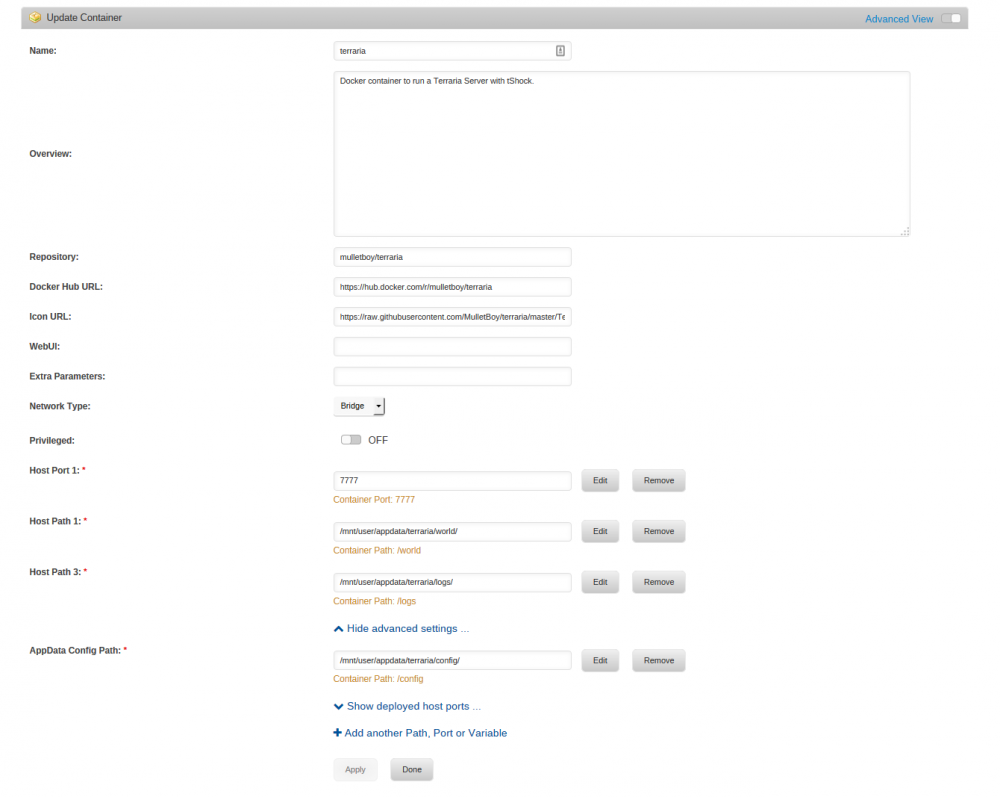
Task: Click the text Container Path: /world
Action: 377,550
